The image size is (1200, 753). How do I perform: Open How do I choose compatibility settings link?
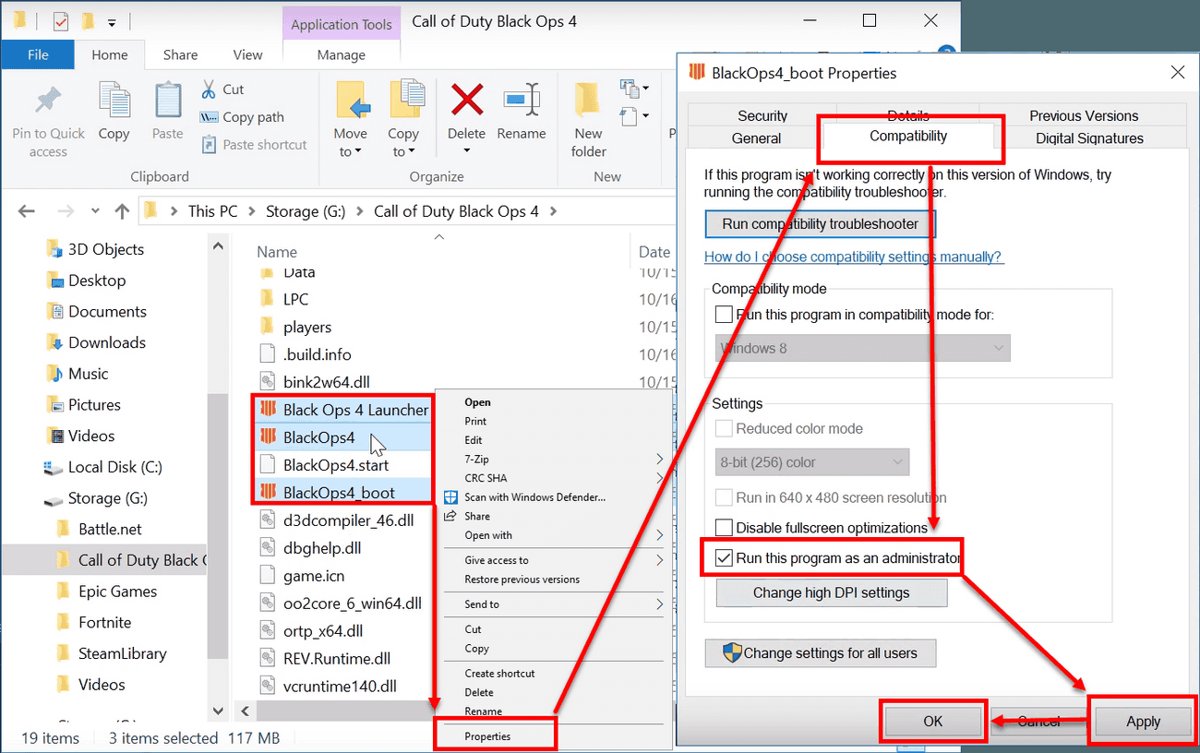853,257
